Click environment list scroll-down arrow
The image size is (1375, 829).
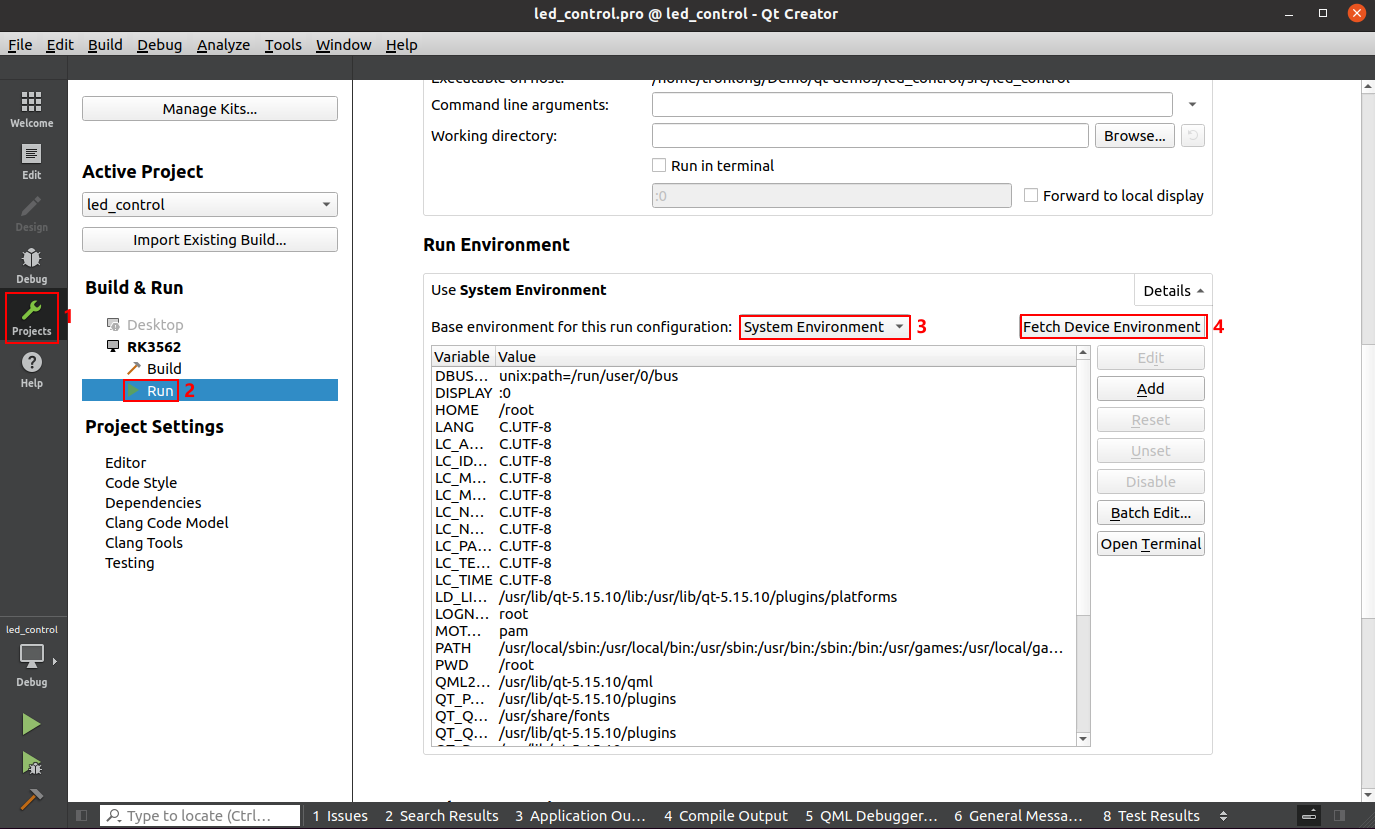pyautogui.click(x=1082, y=739)
